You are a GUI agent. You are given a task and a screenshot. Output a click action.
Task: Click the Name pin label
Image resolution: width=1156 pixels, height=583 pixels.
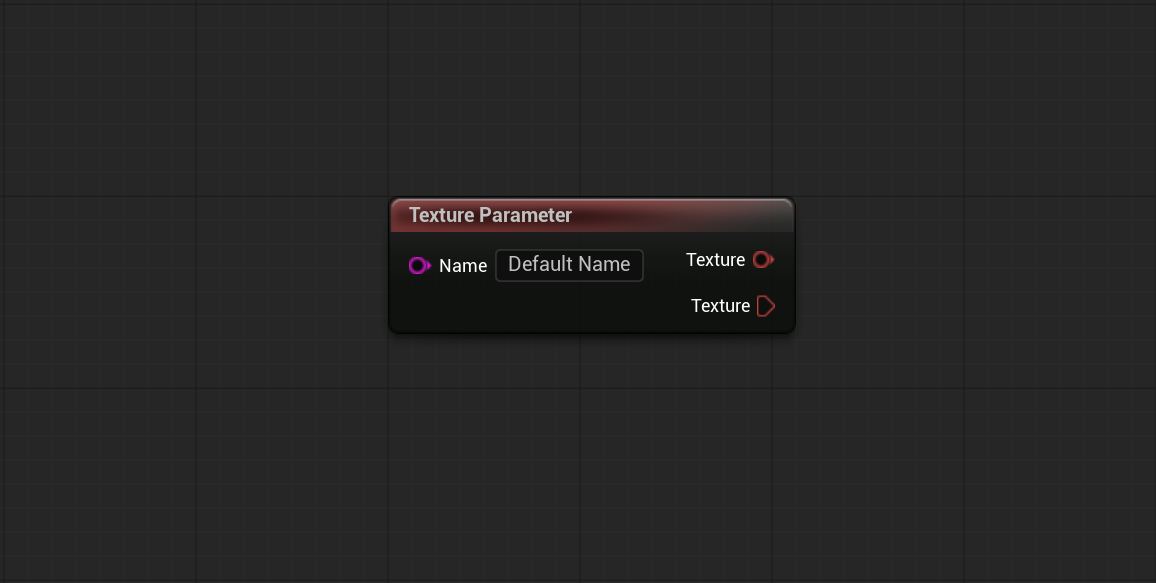[463, 266]
